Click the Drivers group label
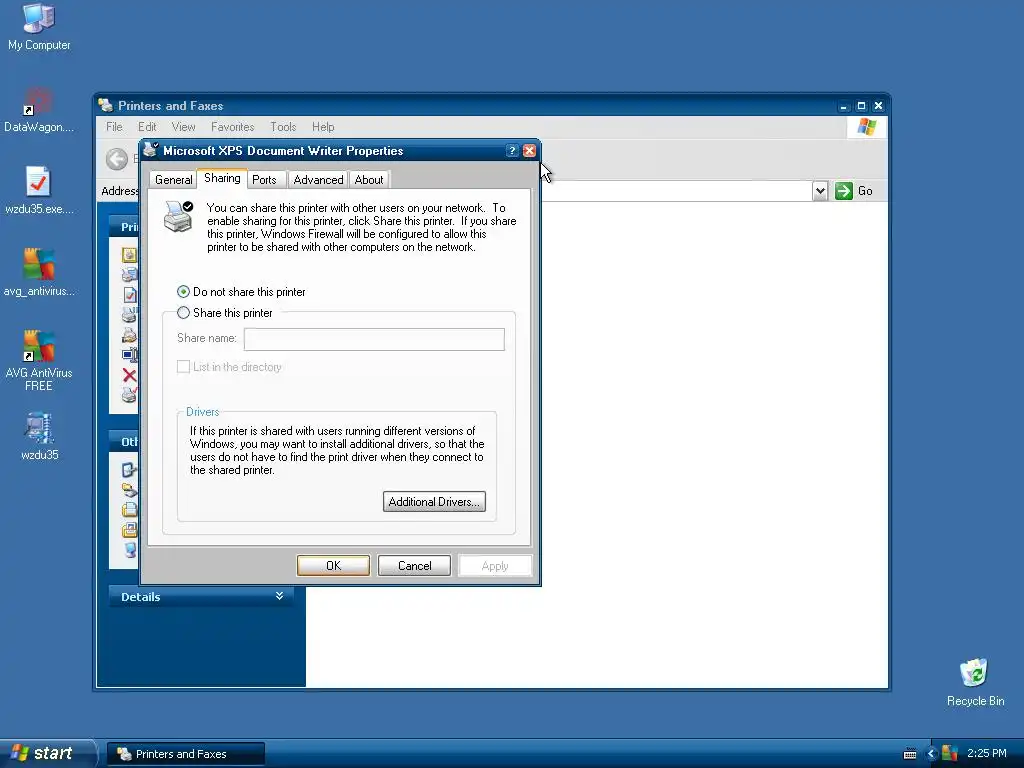Viewport: 1024px width, 768px height. [202, 412]
